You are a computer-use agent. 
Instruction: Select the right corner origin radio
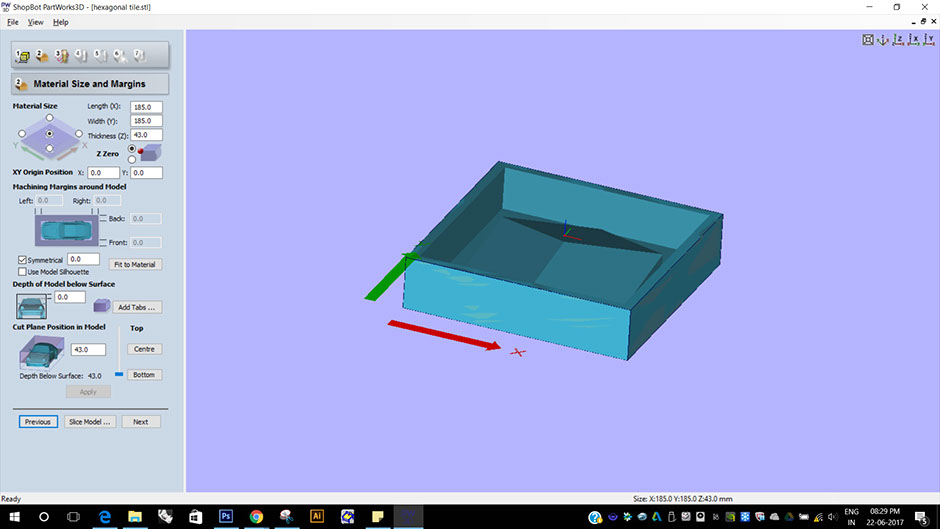pos(79,134)
